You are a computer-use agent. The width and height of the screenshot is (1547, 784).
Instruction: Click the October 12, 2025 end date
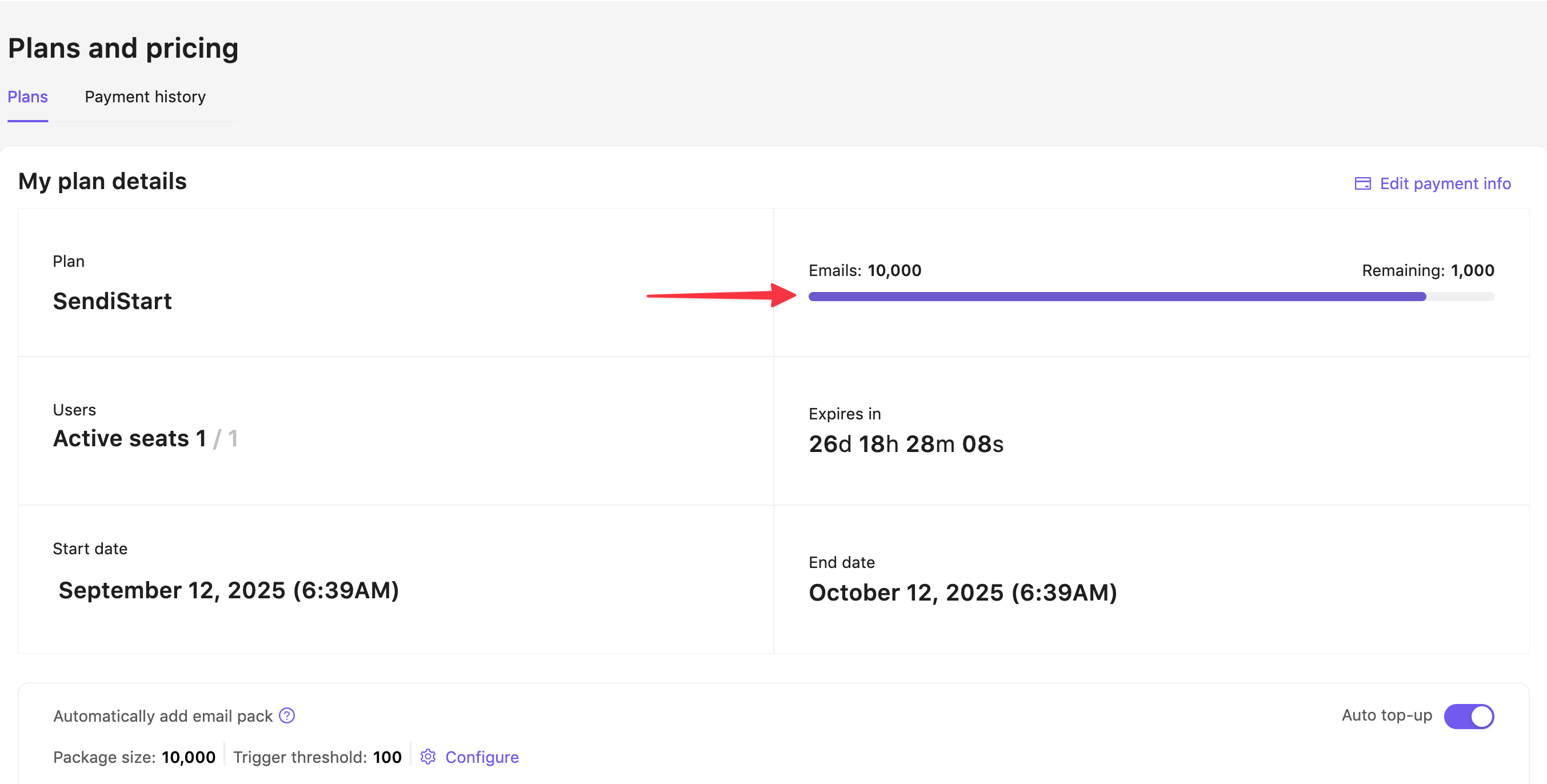[x=962, y=593]
